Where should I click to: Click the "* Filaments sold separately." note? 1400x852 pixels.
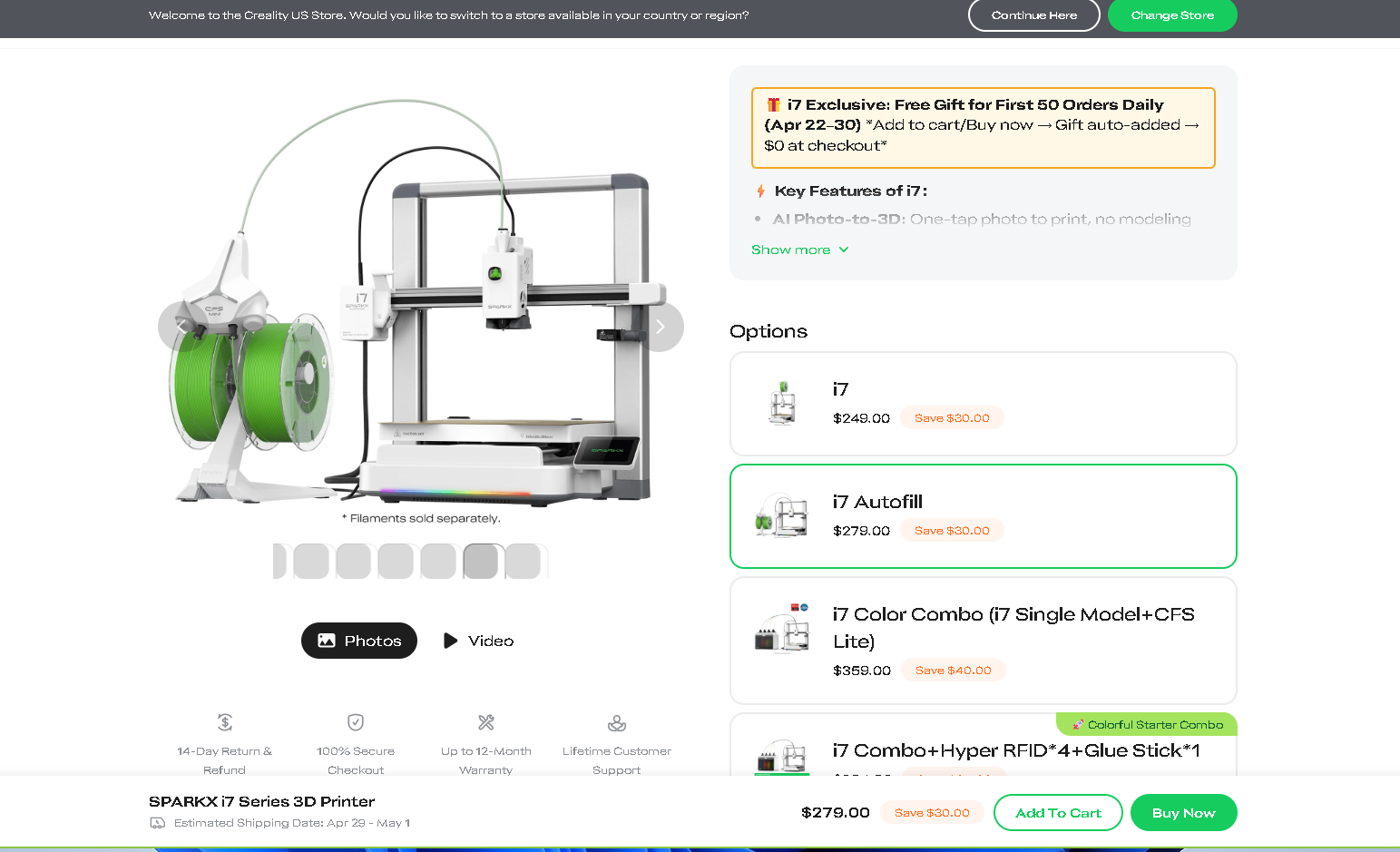421,518
